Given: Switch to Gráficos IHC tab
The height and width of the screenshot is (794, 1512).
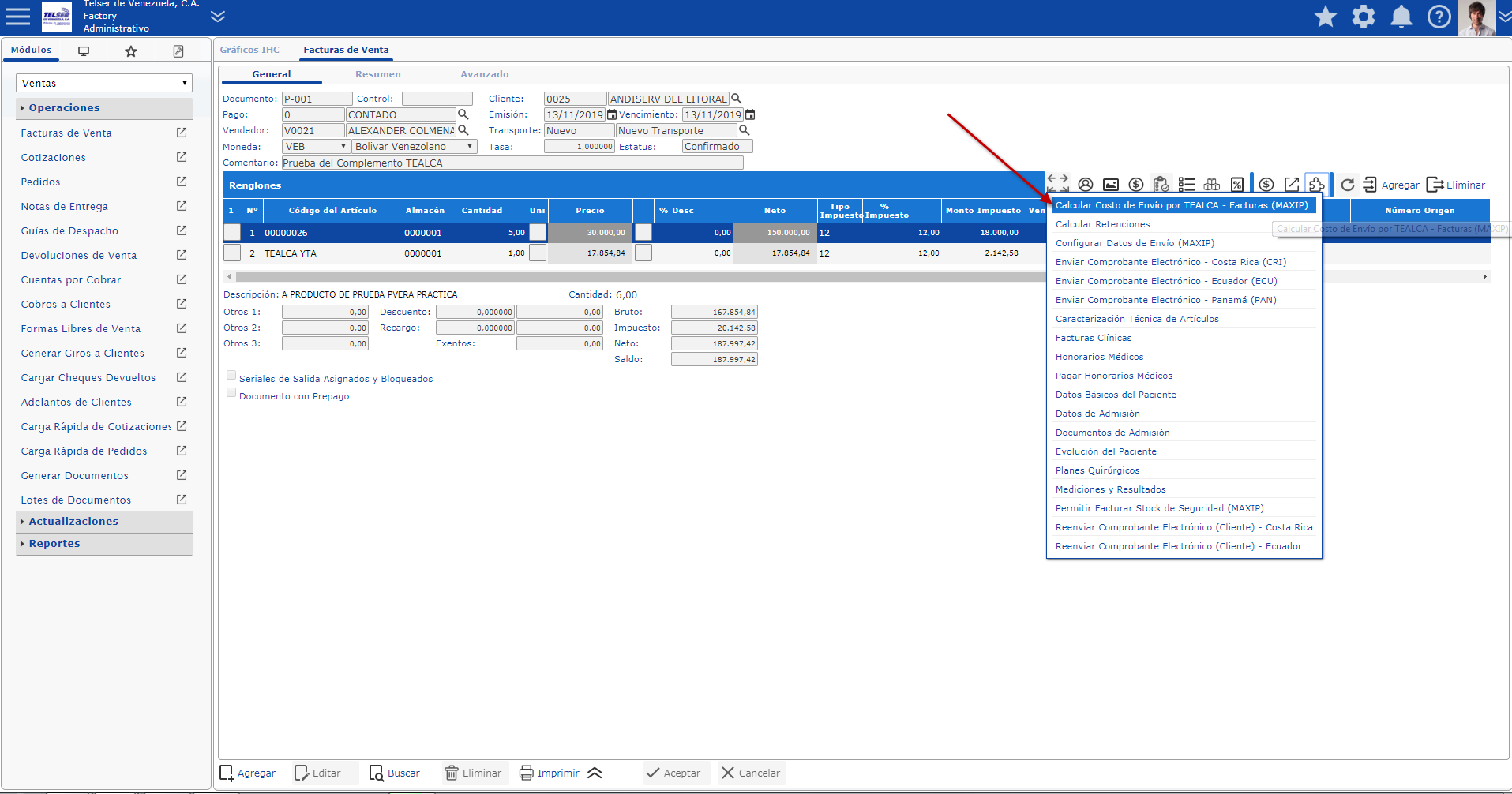Looking at the screenshot, I should (249, 50).
